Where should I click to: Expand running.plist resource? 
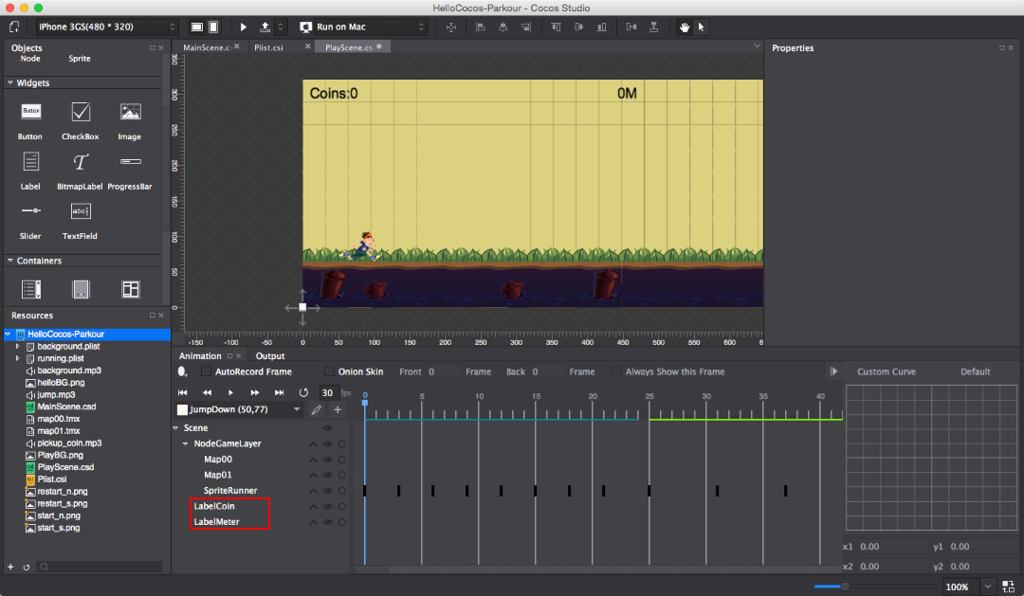click(x=18, y=358)
